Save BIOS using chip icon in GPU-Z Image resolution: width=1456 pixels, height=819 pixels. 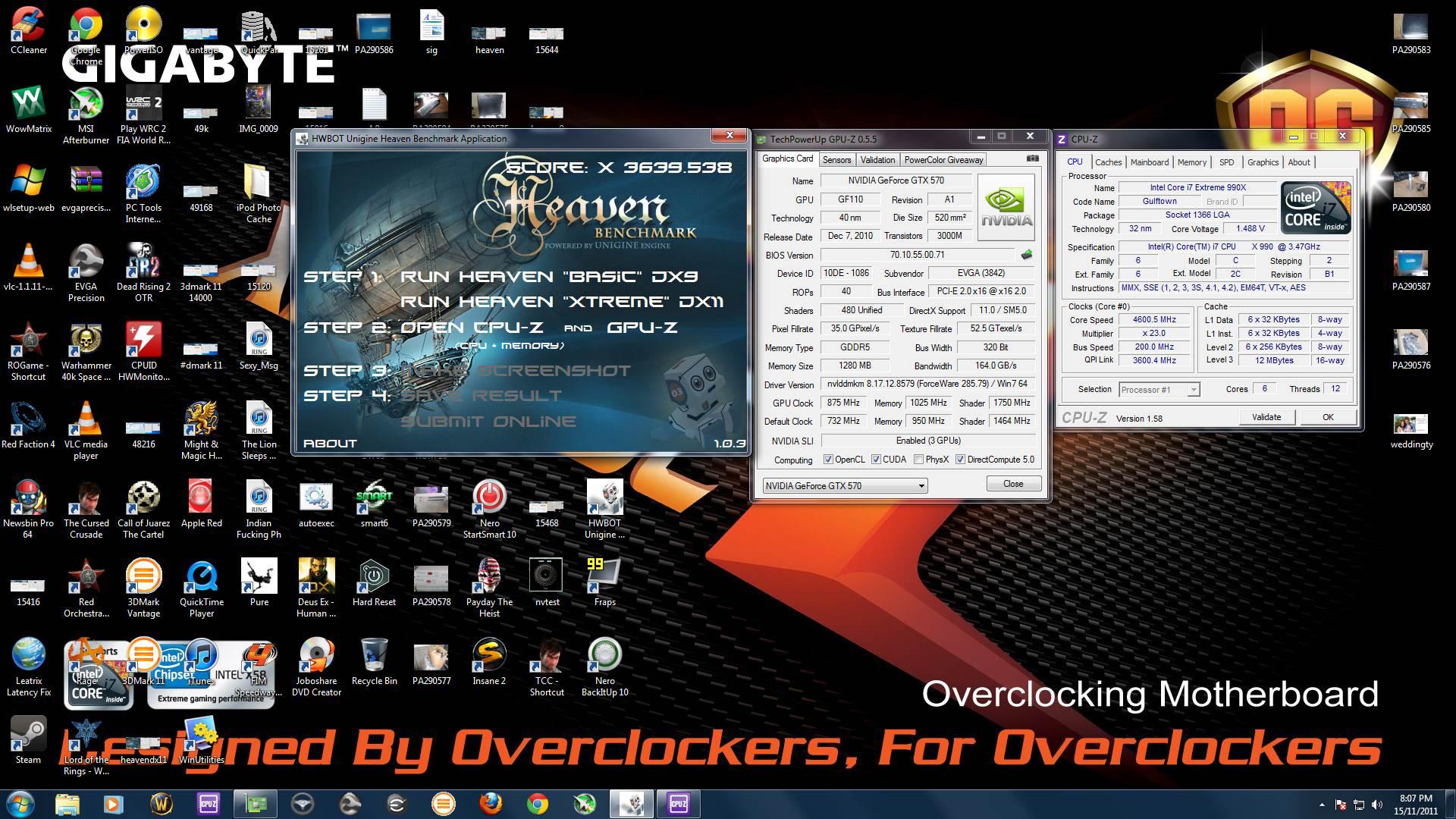1027,255
